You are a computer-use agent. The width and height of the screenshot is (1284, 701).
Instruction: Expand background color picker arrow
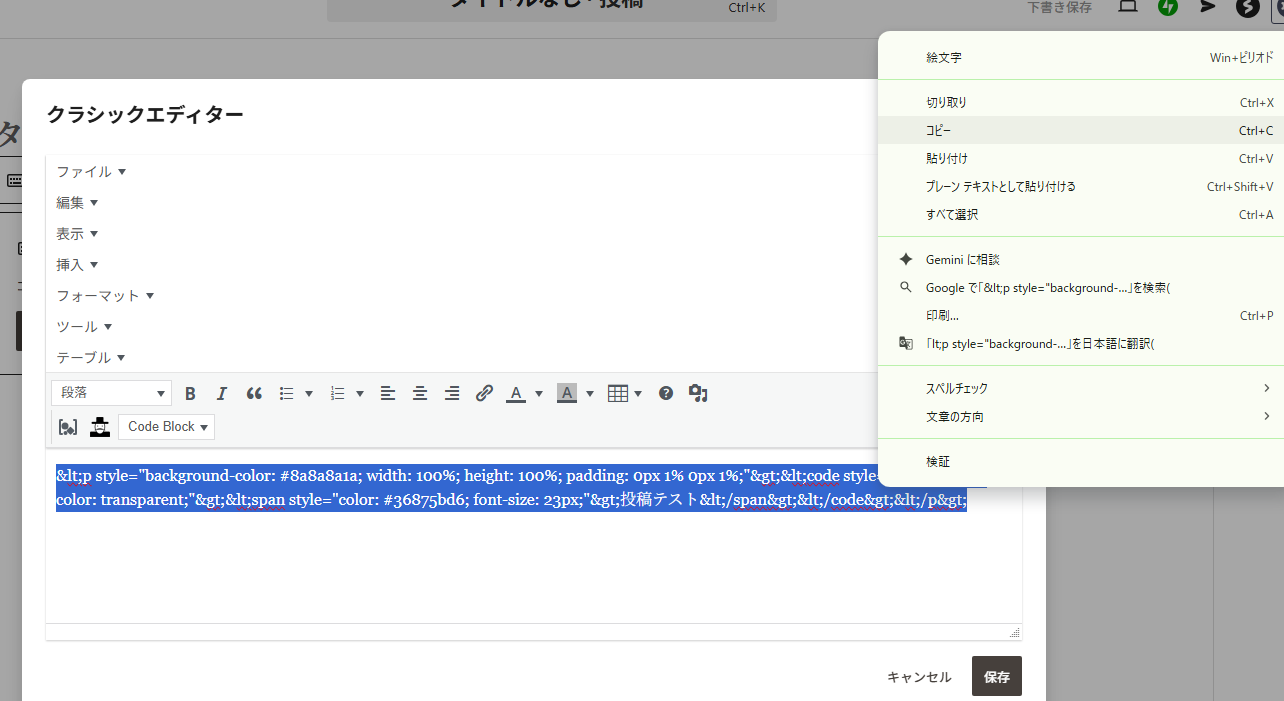pyautogui.click(x=590, y=394)
